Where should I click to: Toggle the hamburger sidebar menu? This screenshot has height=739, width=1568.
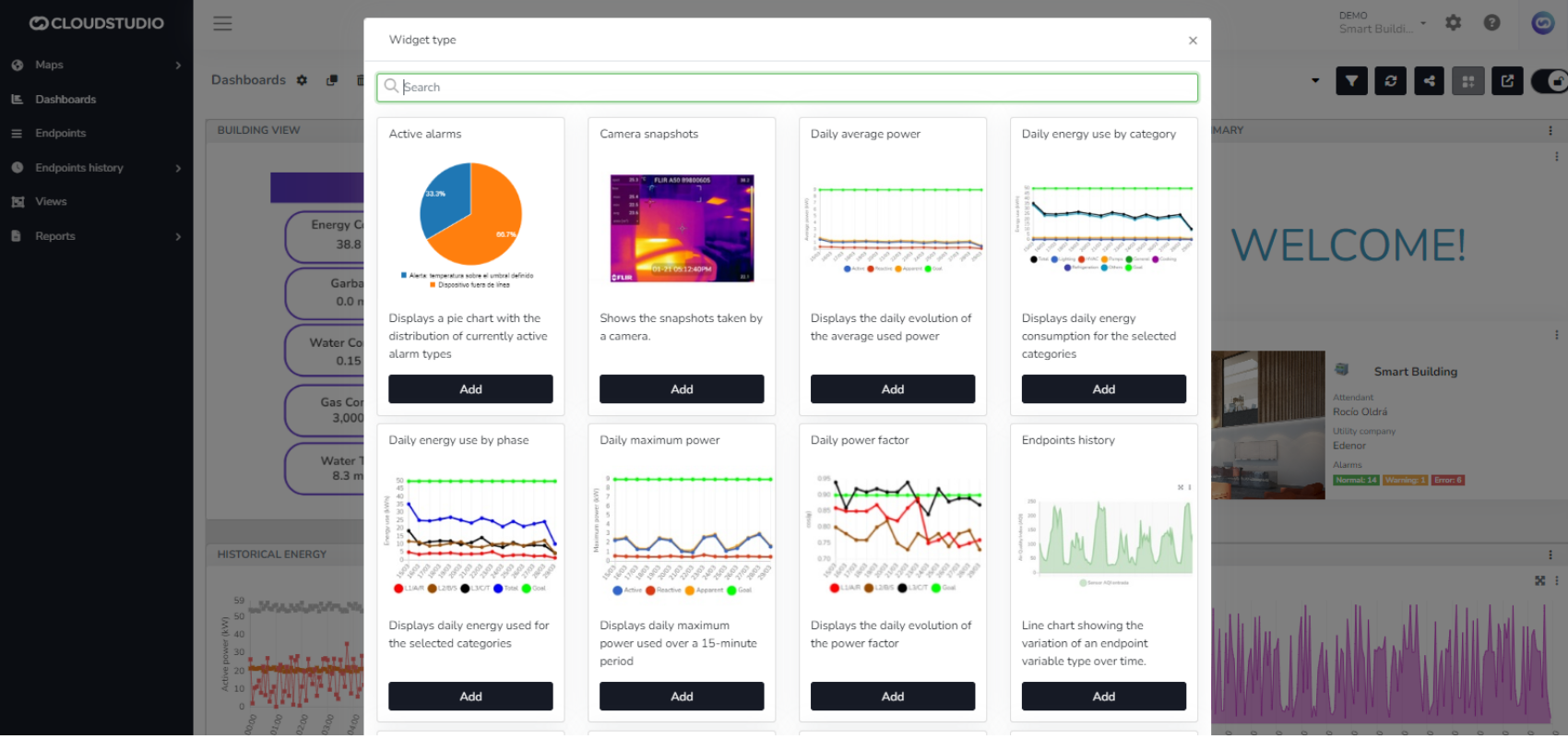[x=222, y=23]
